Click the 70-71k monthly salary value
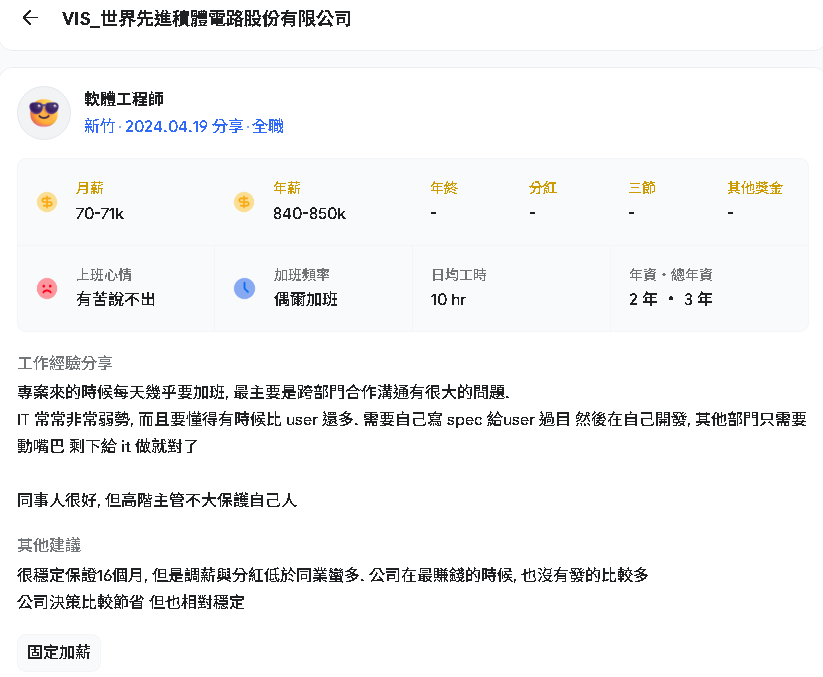This screenshot has height=677, width=823. click(100, 214)
